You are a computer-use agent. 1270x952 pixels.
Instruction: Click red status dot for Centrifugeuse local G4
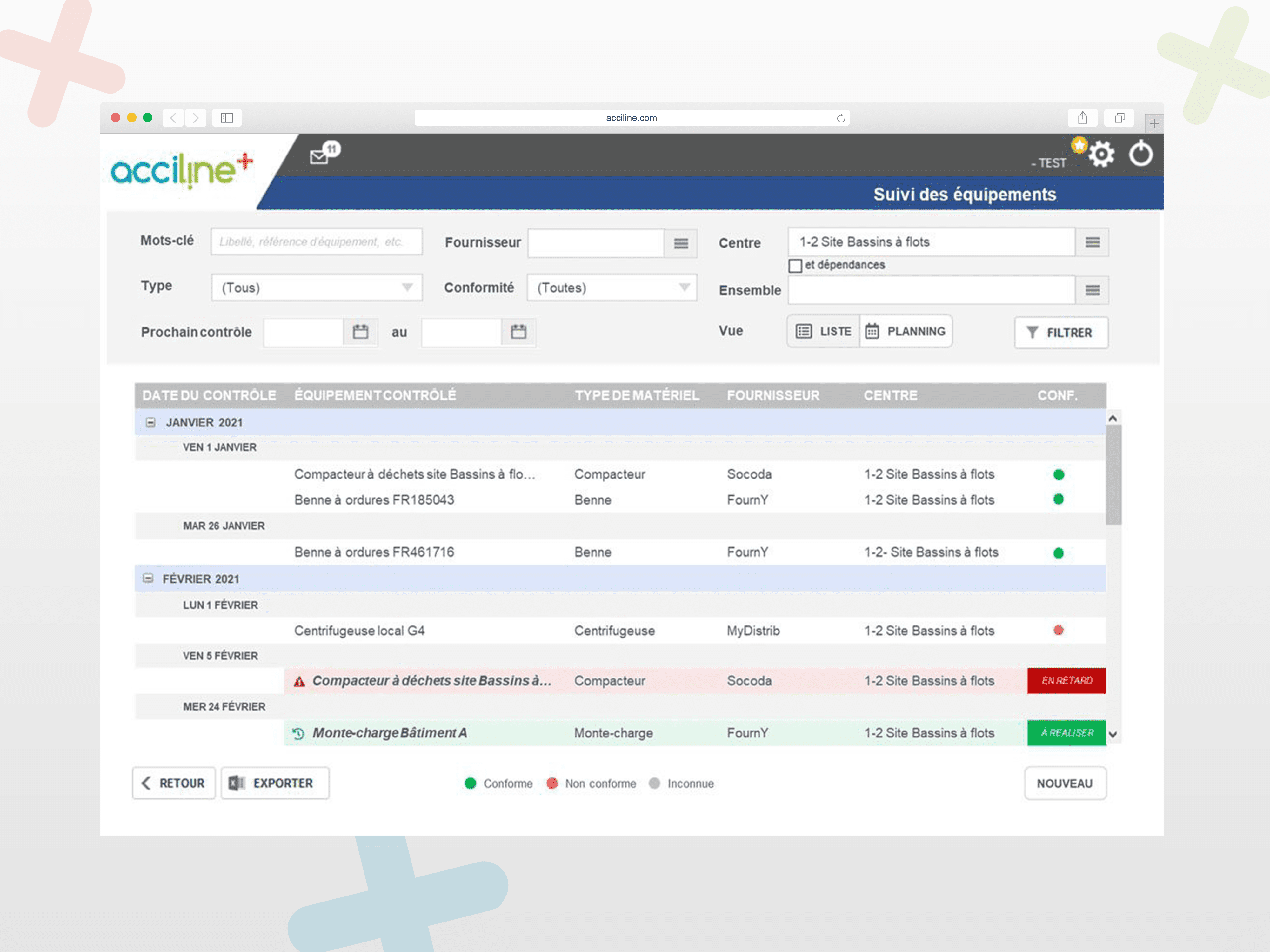[x=1058, y=630]
